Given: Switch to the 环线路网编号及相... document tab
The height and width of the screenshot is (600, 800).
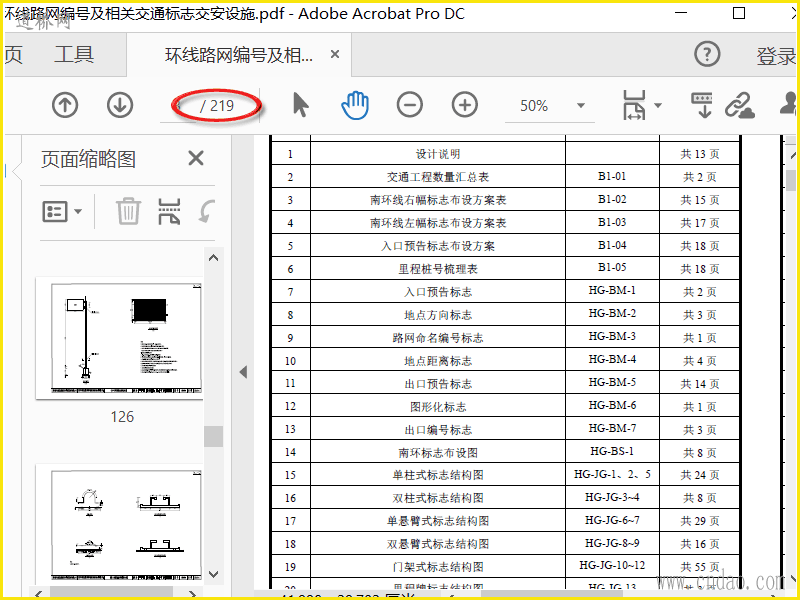Looking at the screenshot, I should (x=239, y=55).
